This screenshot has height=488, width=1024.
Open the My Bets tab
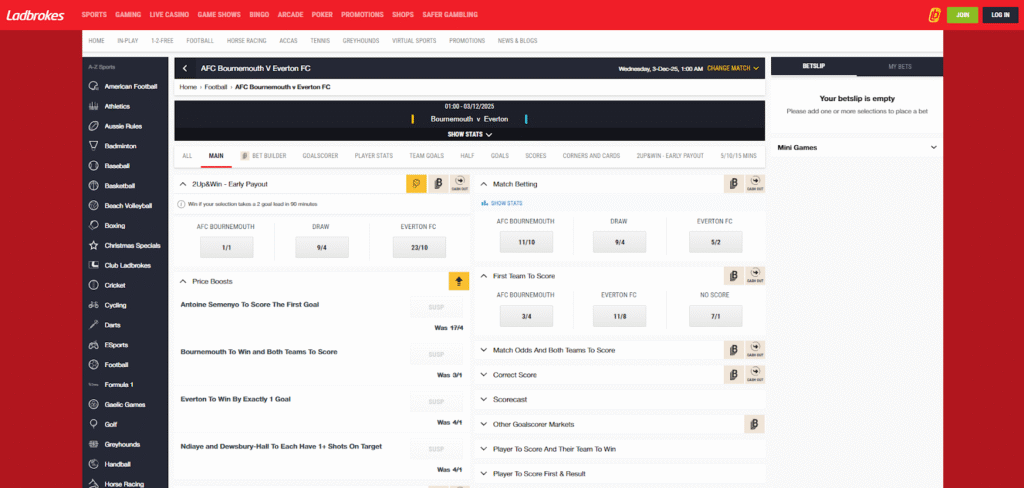pyautogui.click(x=900, y=66)
